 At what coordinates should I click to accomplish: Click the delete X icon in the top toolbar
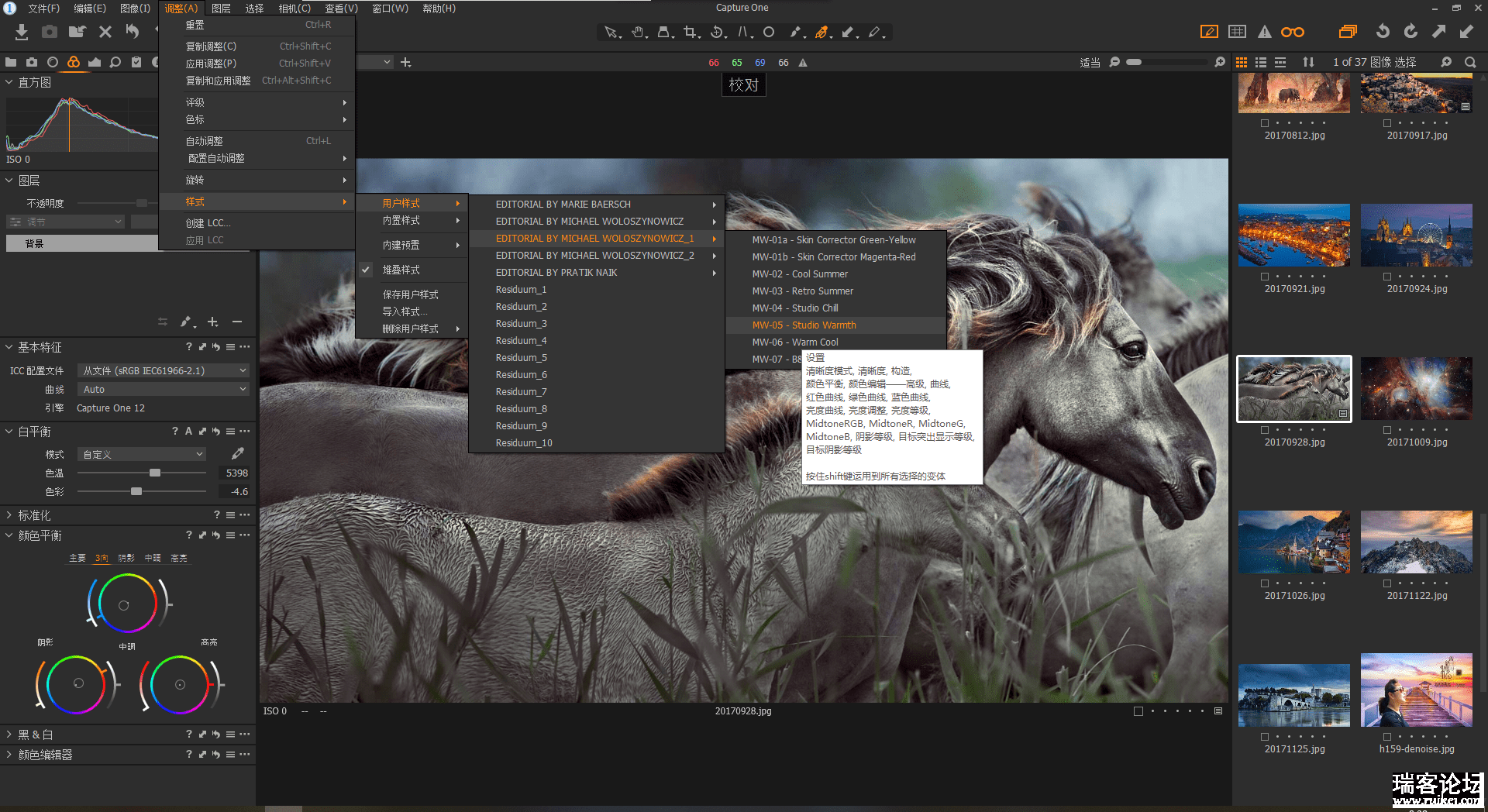105,32
